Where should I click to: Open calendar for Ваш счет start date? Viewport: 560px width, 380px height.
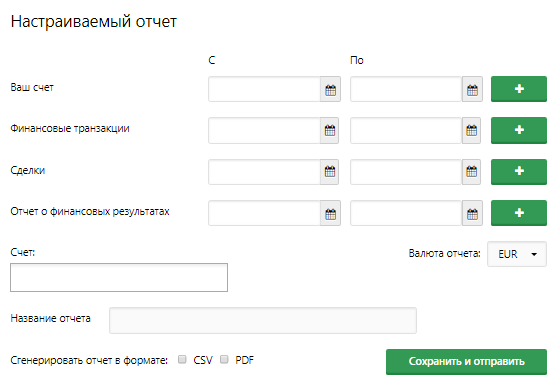click(x=330, y=89)
